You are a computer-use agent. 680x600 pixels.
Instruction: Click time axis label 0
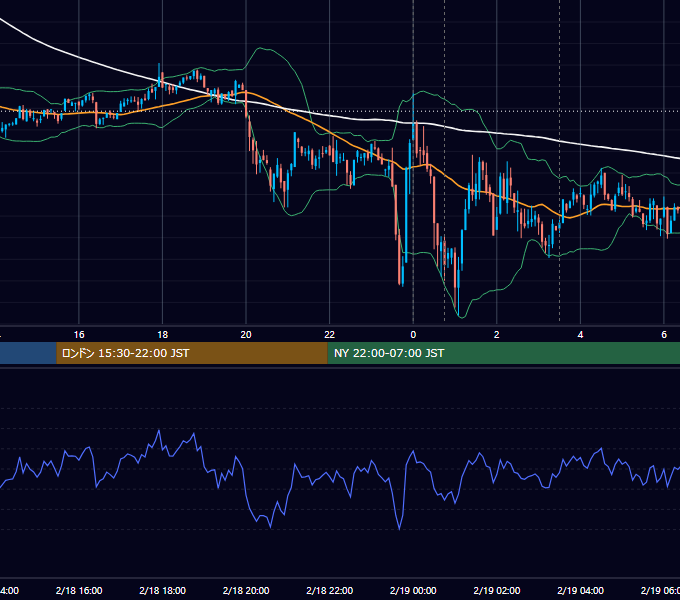point(413,335)
